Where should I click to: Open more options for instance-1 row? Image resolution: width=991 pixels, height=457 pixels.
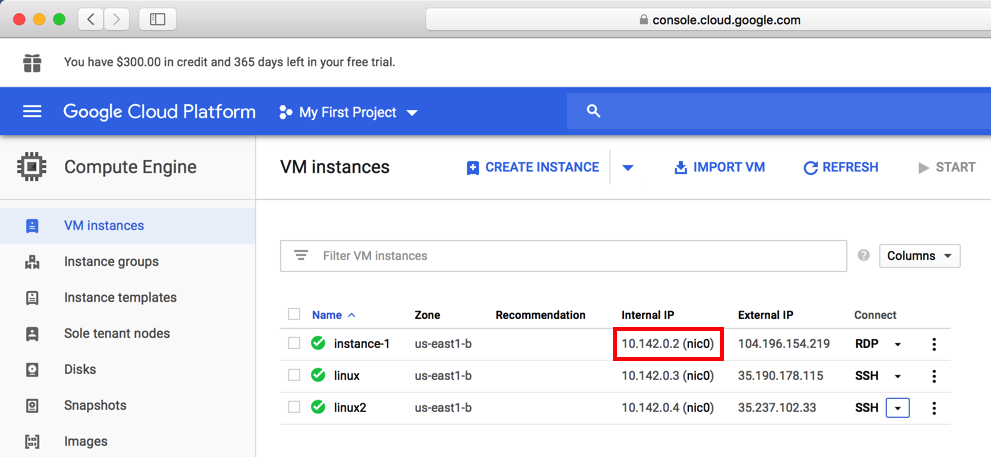pos(934,344)
